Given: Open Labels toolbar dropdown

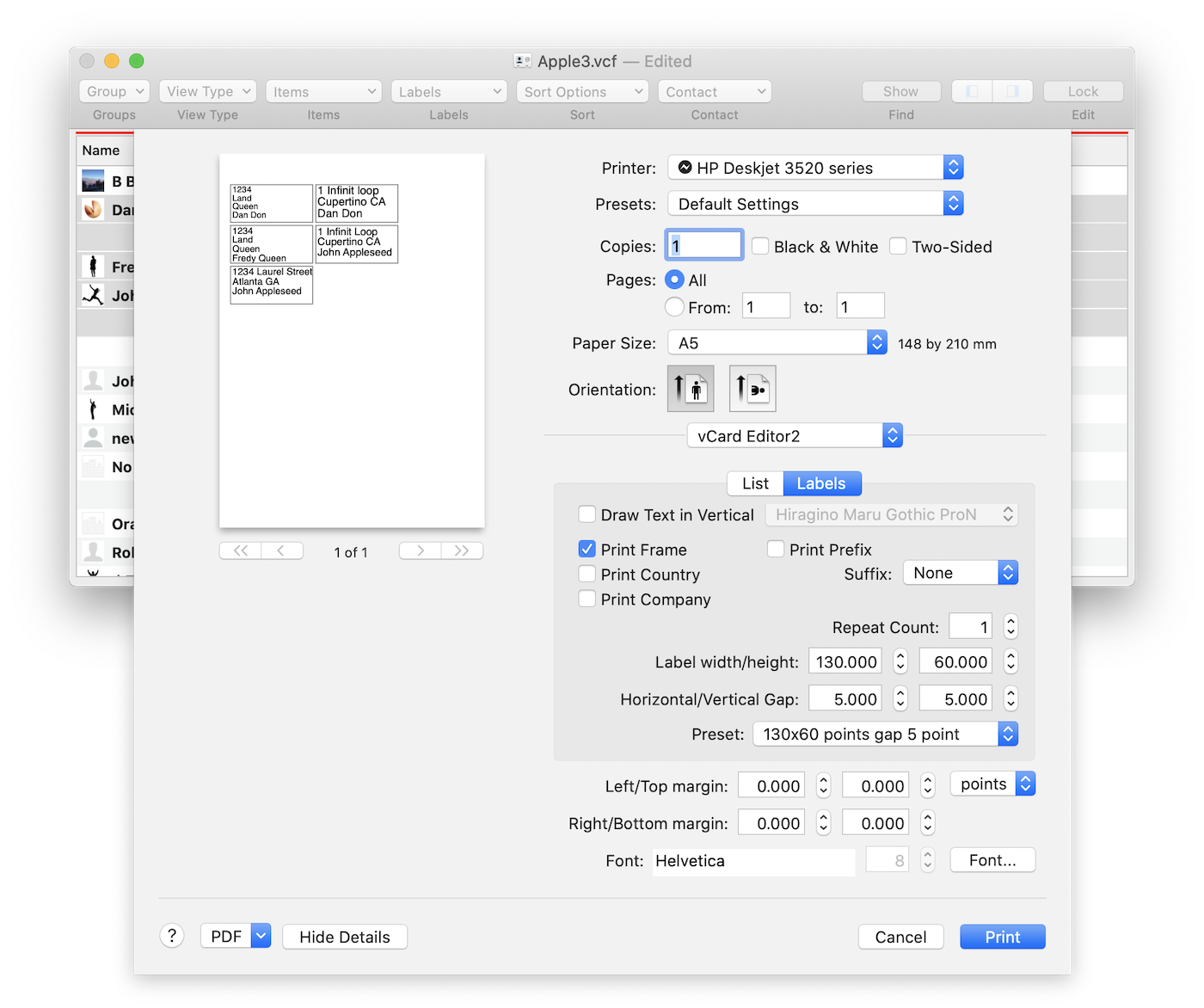Looking at the screenshot, I should [x=449, y=91].
